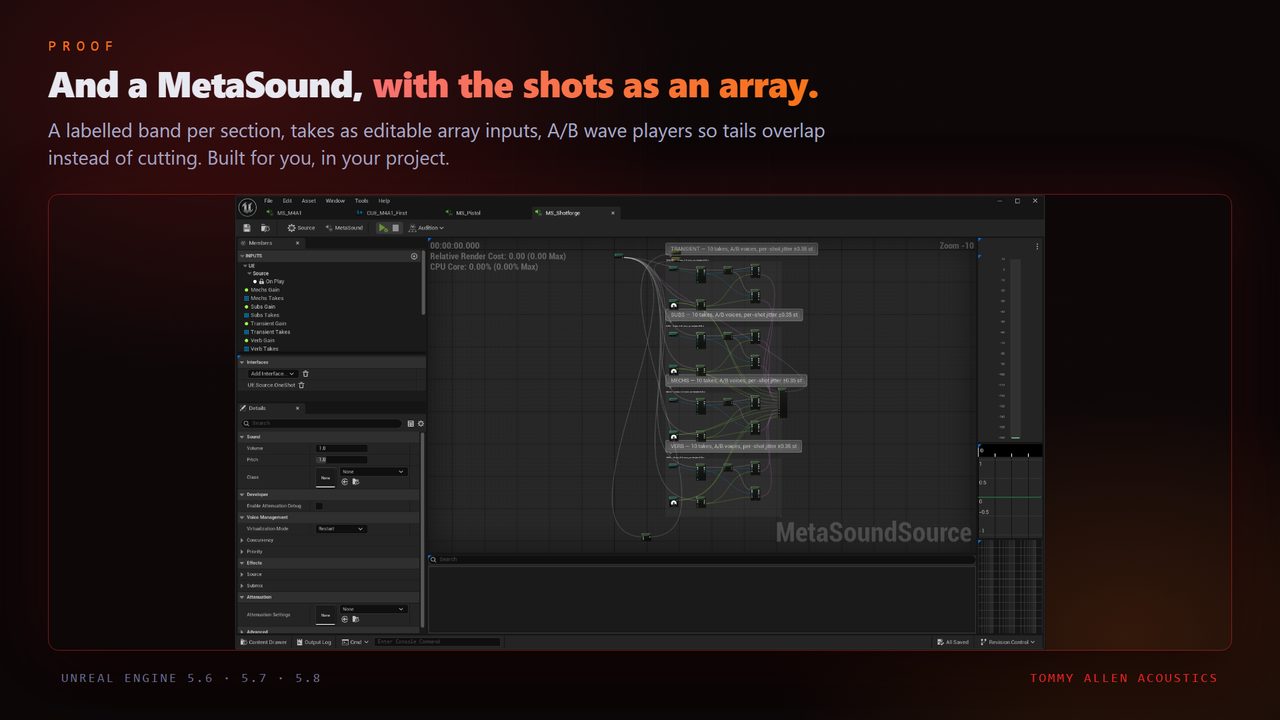Click the Volume value field
The image size is (1280, 720).
(x=342, y=448)
